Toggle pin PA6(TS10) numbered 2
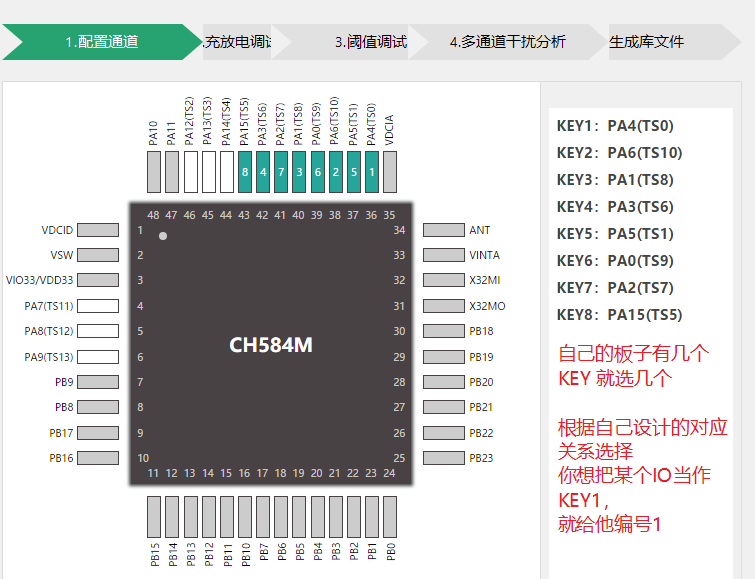Viewport: 755px width, 579px height. [336, 172]
